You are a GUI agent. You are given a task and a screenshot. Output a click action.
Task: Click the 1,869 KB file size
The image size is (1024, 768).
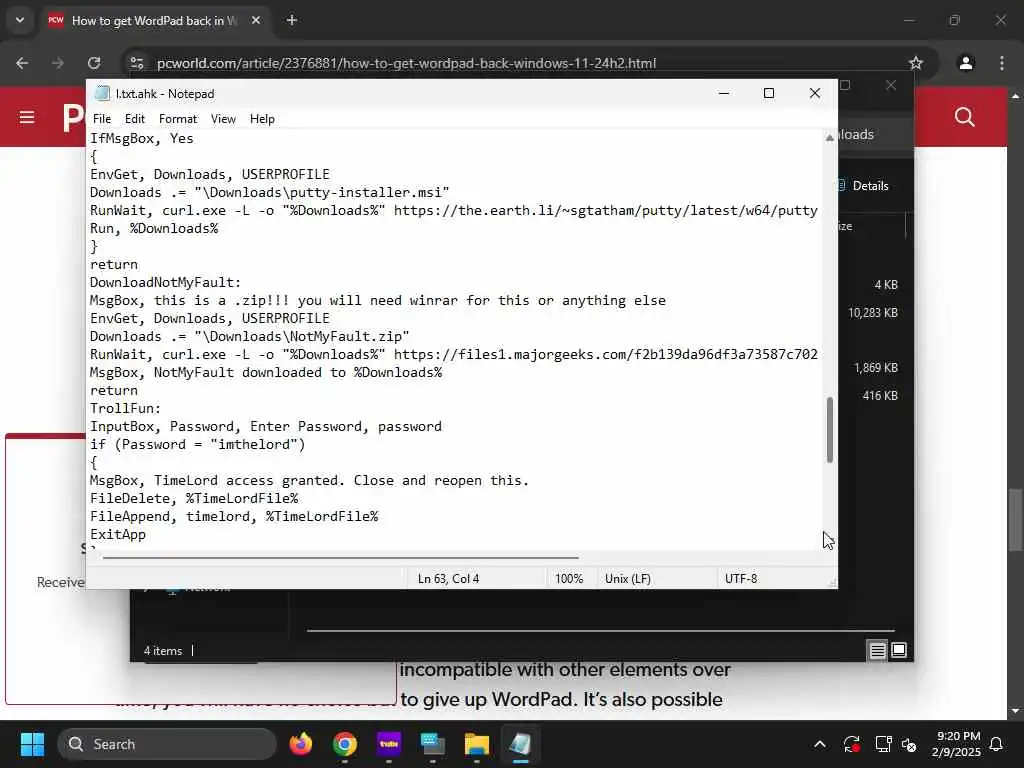(x=876, y=368)
